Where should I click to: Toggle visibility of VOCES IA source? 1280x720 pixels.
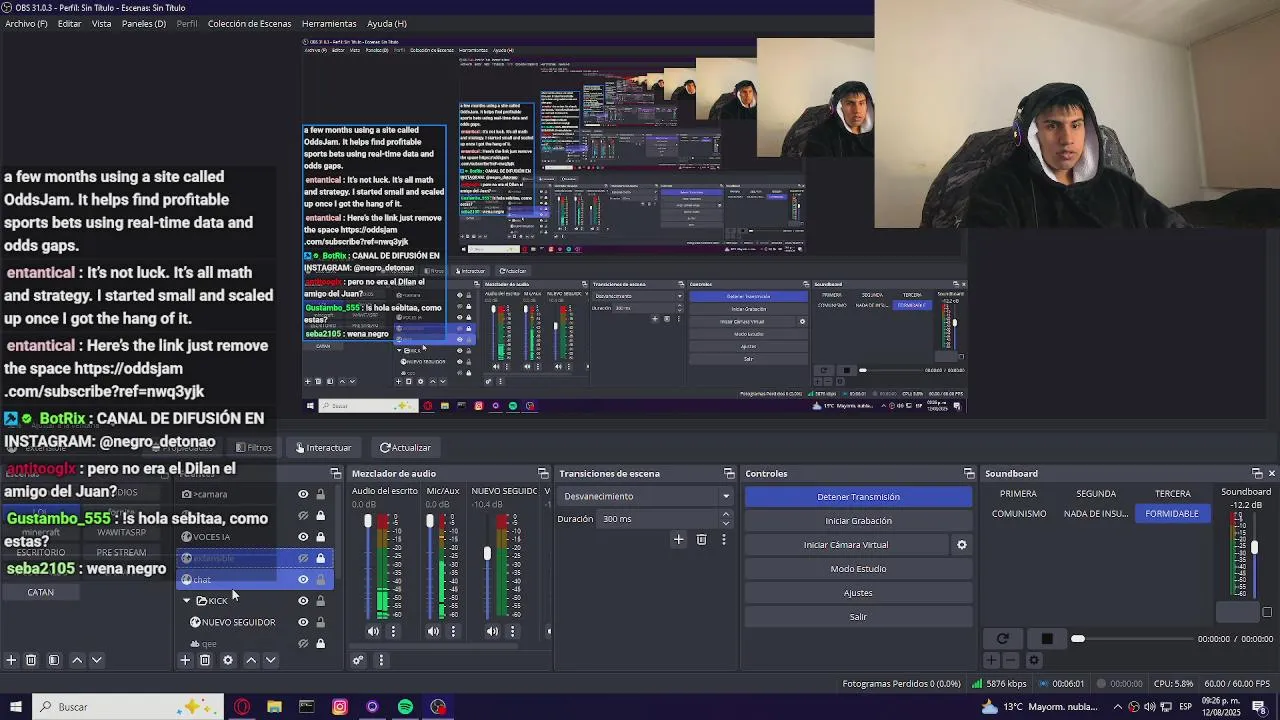point(303,537)
